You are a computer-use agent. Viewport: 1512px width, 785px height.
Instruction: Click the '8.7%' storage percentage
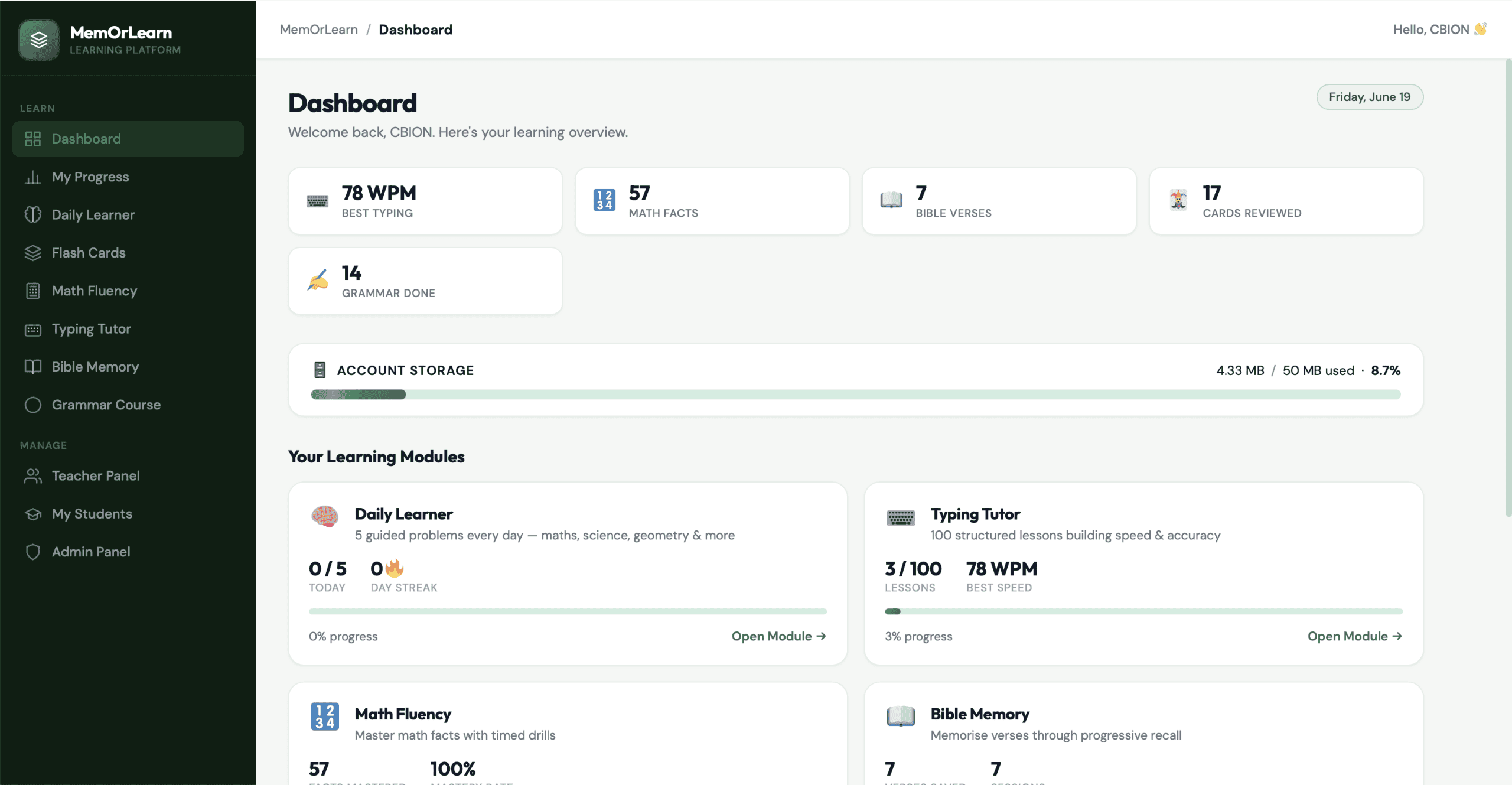point(1386,370)
